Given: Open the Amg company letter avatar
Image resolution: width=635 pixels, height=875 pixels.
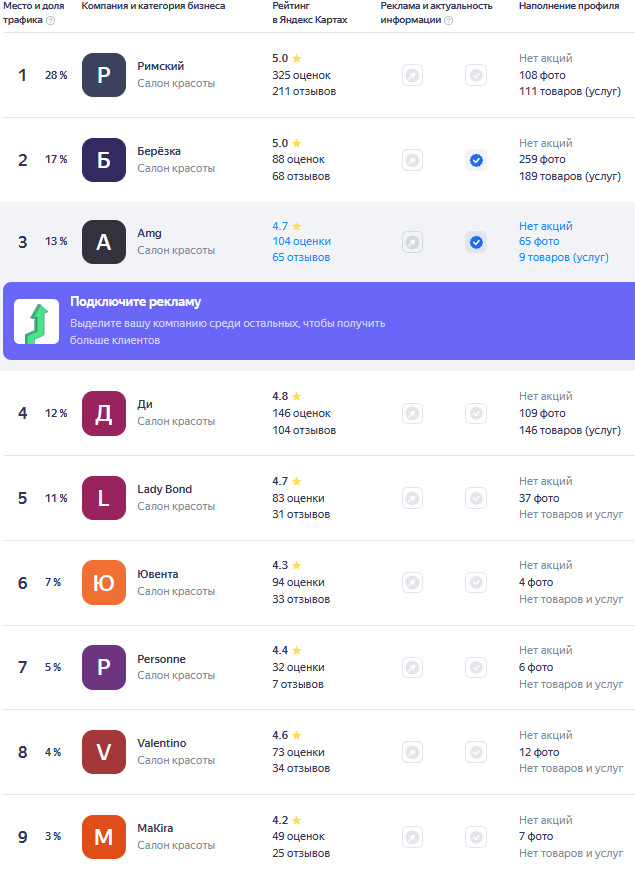Looking at the screenshot, I should point(104,242).
